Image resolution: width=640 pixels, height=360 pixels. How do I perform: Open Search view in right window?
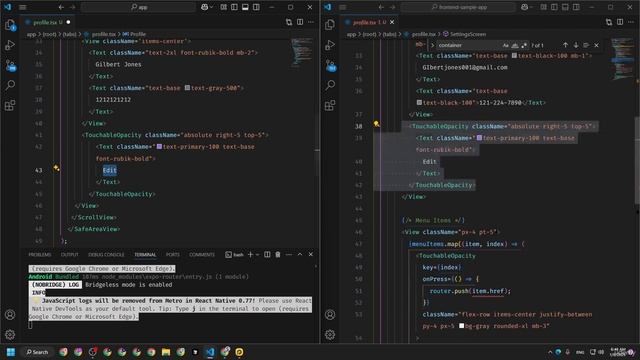[x=330, y=85]
